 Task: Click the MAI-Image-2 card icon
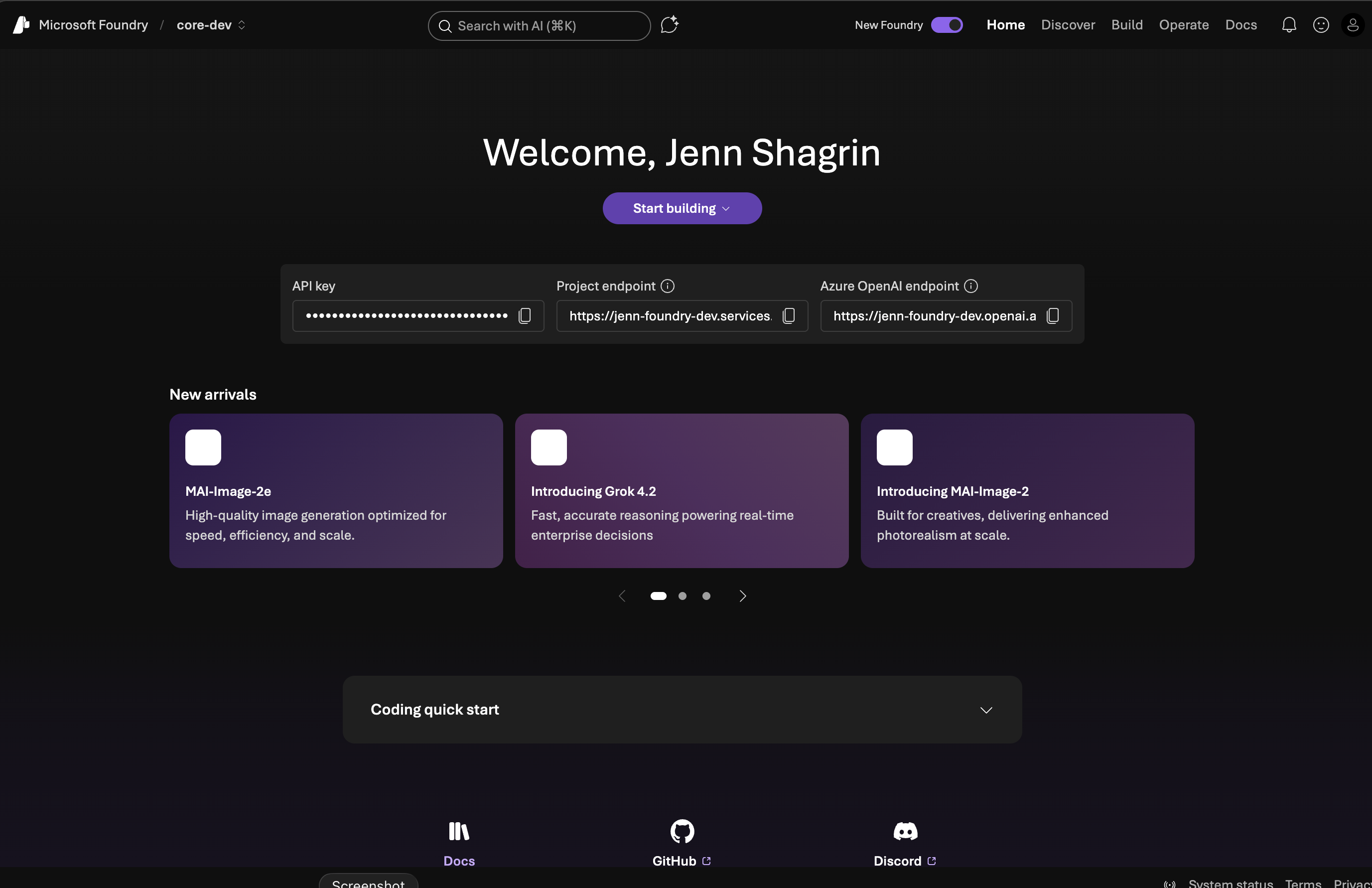[x=895, y=447]
